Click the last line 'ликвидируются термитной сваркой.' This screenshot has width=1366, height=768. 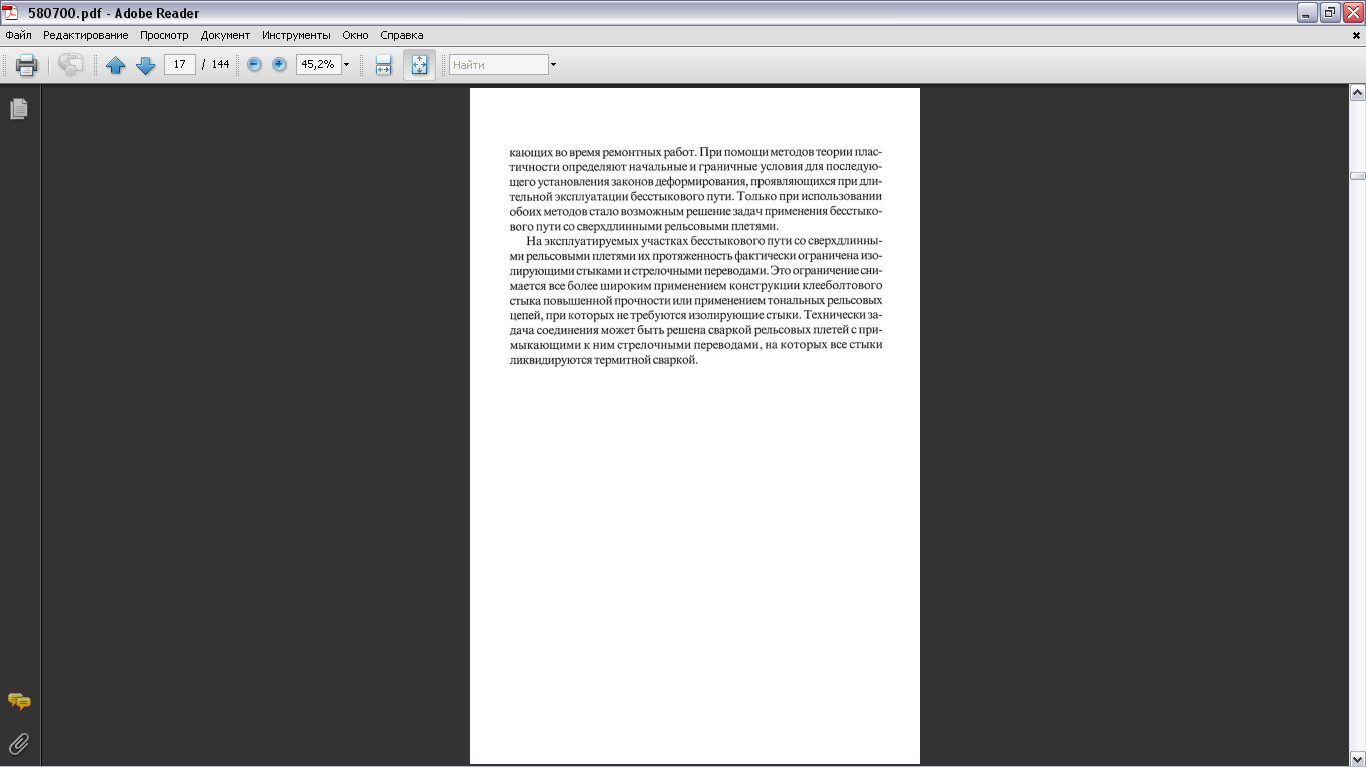coord(603,360)
